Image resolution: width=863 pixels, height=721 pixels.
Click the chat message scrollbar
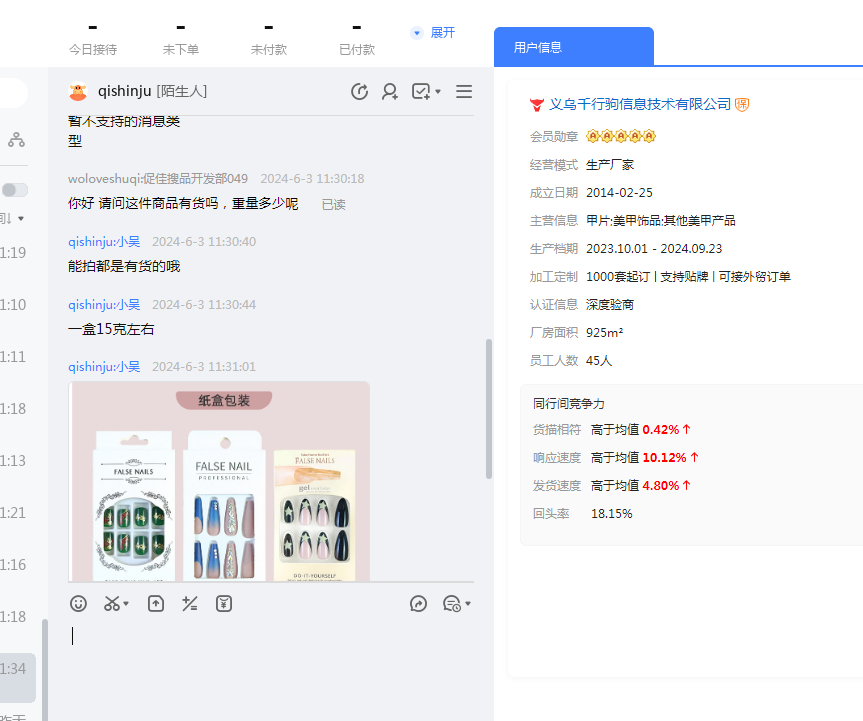point(488,408)
